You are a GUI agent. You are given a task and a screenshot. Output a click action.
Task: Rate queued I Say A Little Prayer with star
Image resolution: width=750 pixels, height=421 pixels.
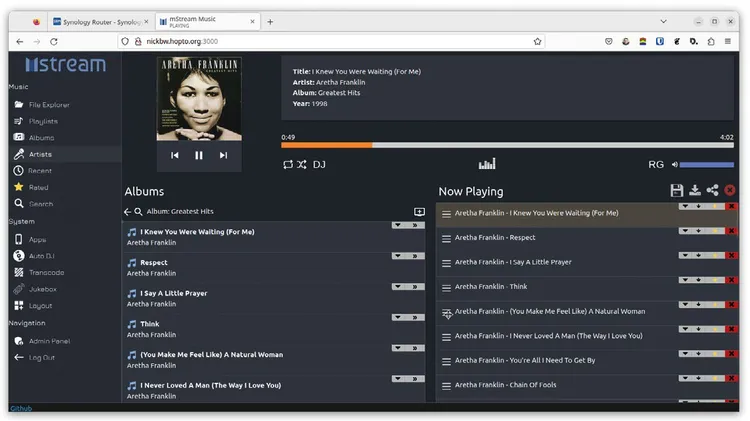715,255
